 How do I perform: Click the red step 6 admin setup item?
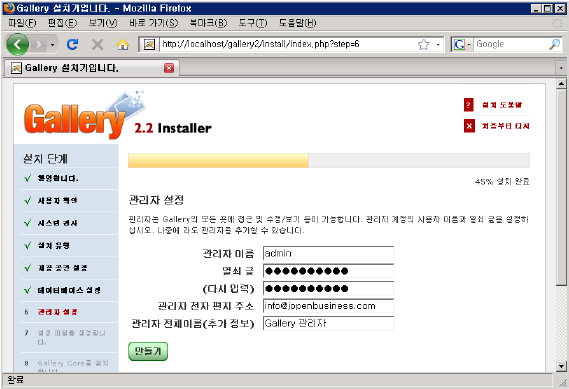57,312
